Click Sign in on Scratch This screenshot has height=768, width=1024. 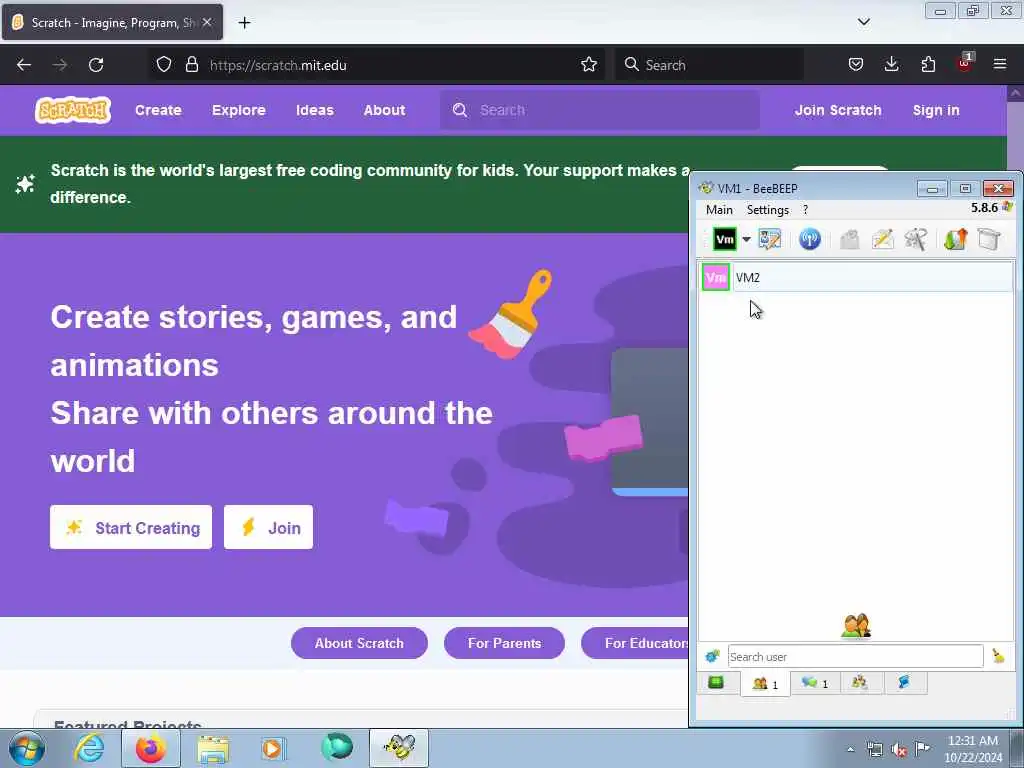936,110
